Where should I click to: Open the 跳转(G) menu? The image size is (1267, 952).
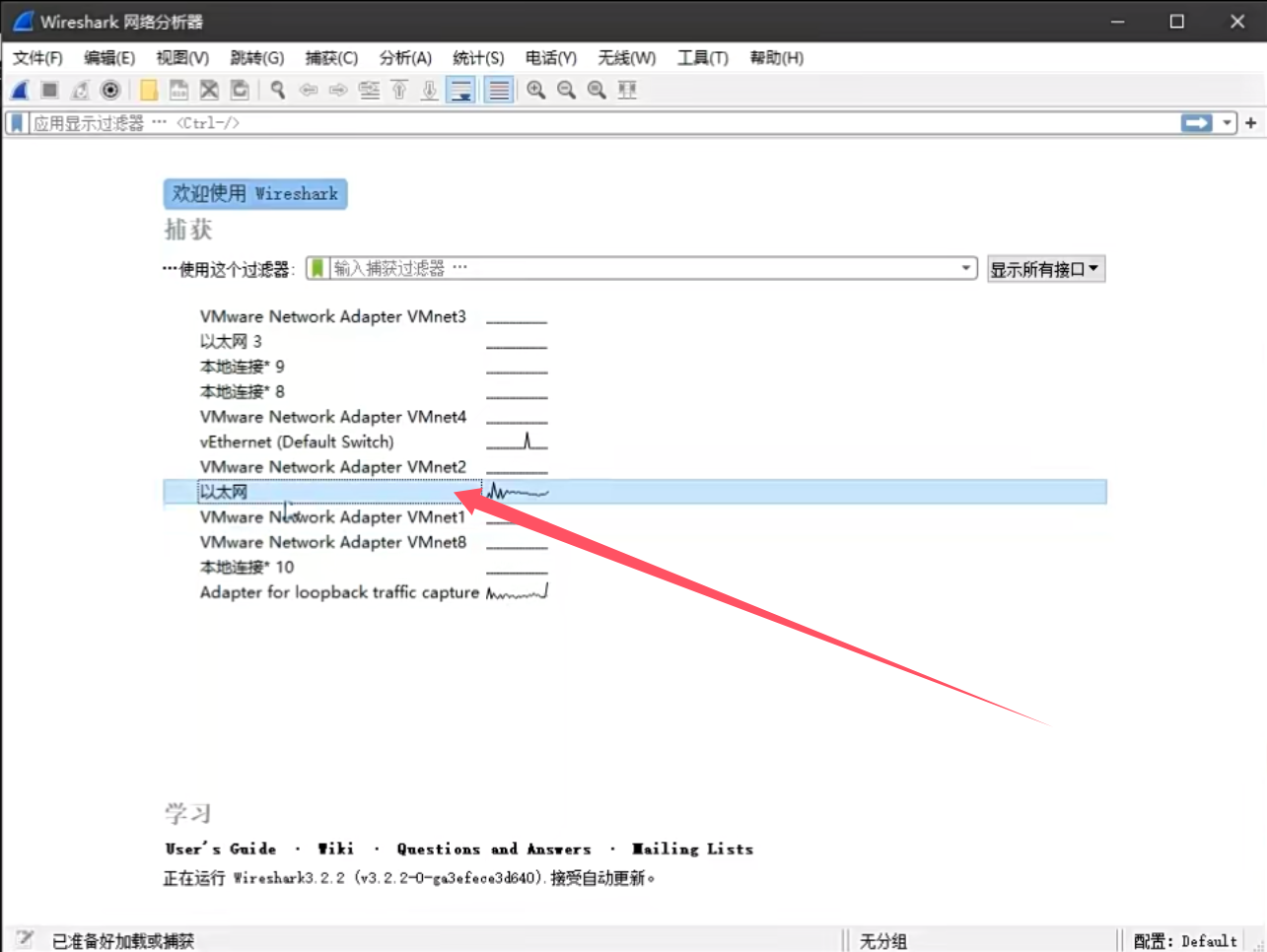pos(257,58)
